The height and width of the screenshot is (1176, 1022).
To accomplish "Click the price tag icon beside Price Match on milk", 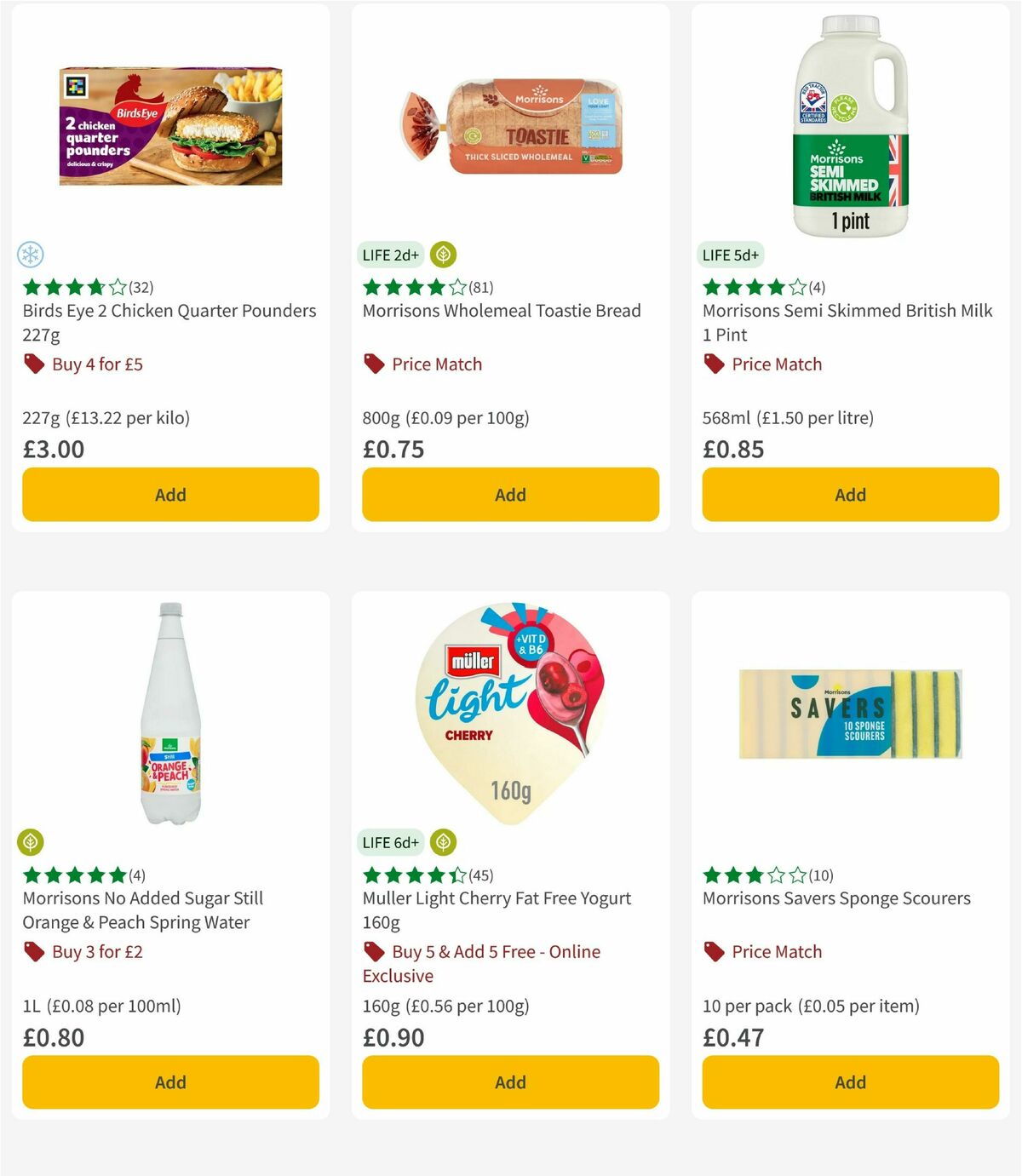I will click(714, 364).
